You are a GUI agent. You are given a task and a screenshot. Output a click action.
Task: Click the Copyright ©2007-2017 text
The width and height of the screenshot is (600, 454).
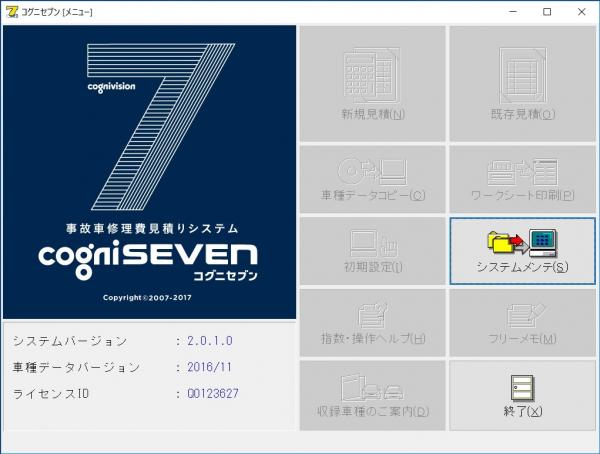coord(147,297)
